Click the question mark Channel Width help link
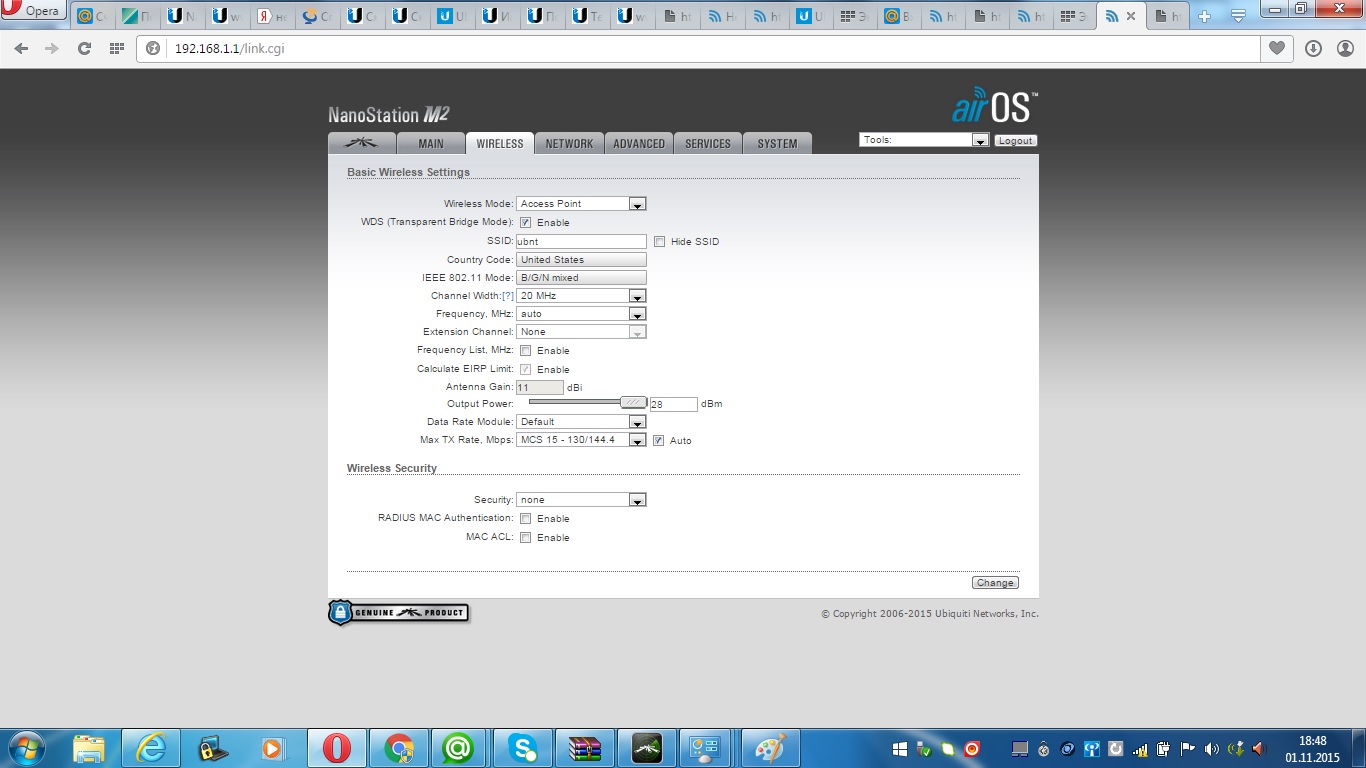This screenshot has width=1366, height=768. coord(508,296)
